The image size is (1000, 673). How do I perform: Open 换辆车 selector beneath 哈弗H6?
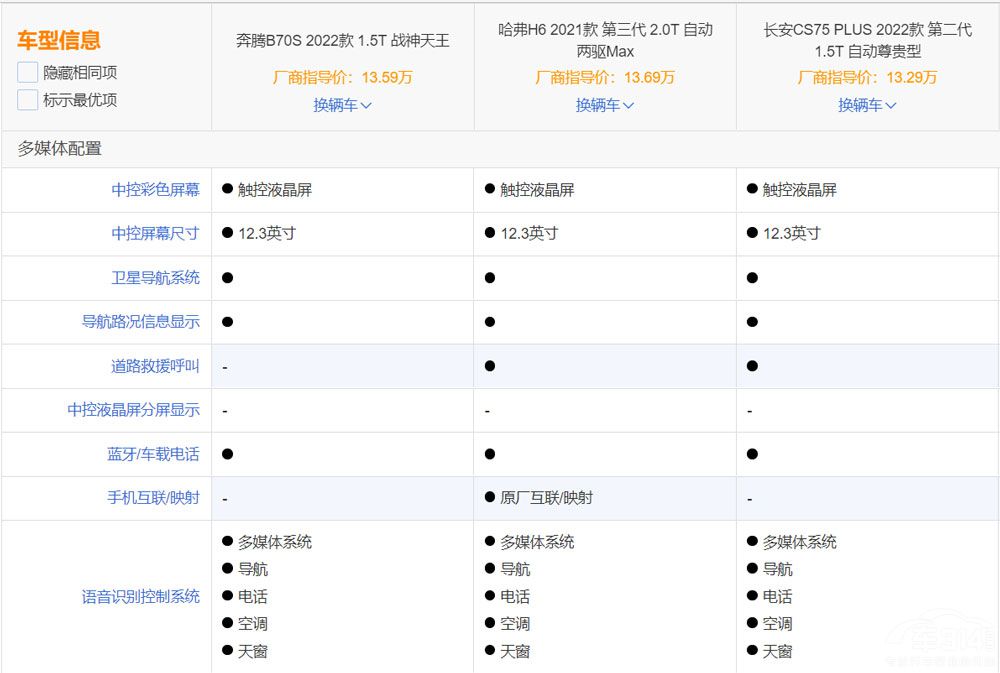(604, 105)
